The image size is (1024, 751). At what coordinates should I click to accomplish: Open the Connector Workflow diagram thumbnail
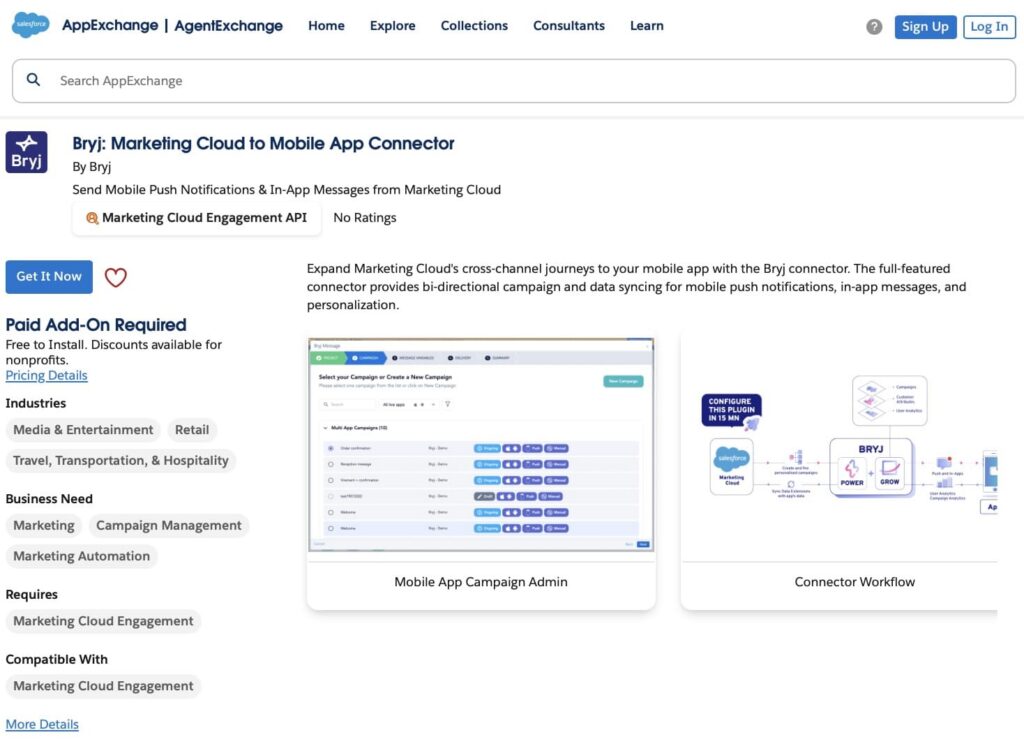(839, 445)
